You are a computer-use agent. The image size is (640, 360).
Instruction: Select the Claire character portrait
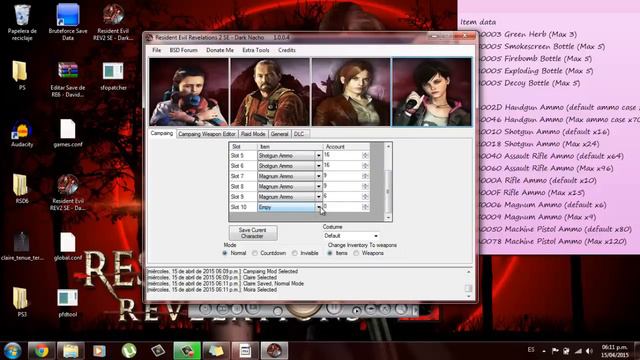click(x=351, y=92)
